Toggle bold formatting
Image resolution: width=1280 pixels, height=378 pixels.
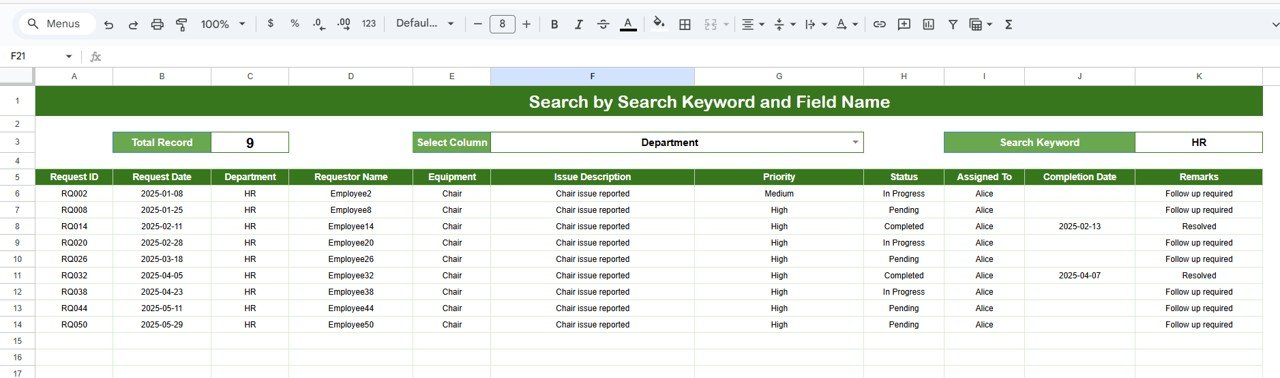[555, 24]
